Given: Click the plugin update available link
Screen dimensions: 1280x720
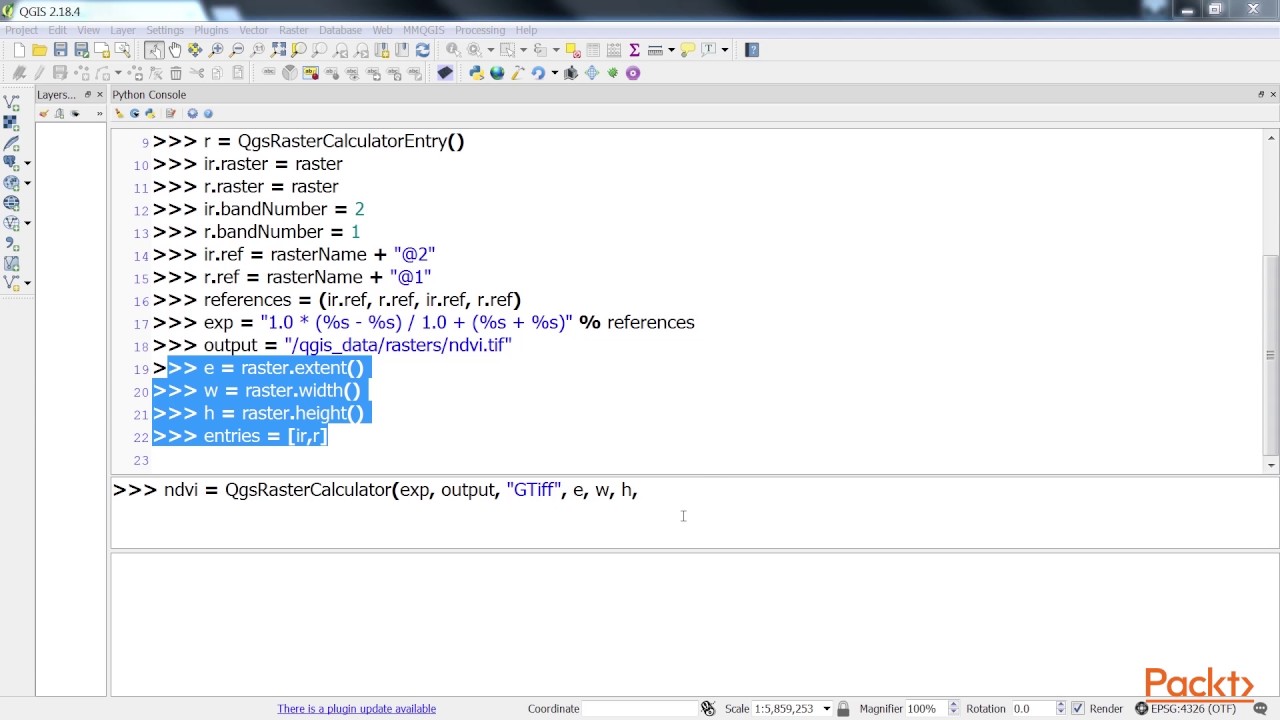Looking at the screenshot, I should click(x=357, y=709).
